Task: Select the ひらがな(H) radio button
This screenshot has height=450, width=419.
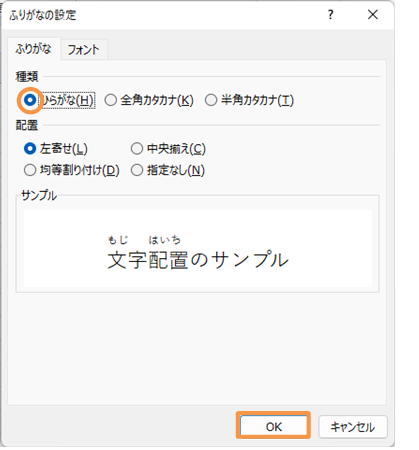Action: coord(30,100)
